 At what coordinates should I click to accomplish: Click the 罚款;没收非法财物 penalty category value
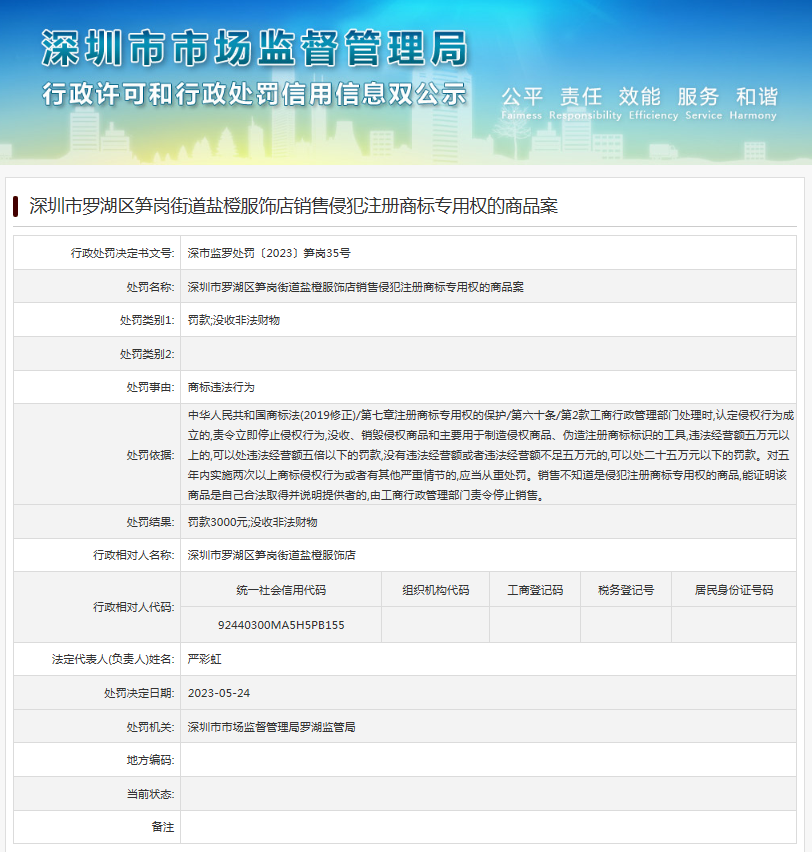234,320
